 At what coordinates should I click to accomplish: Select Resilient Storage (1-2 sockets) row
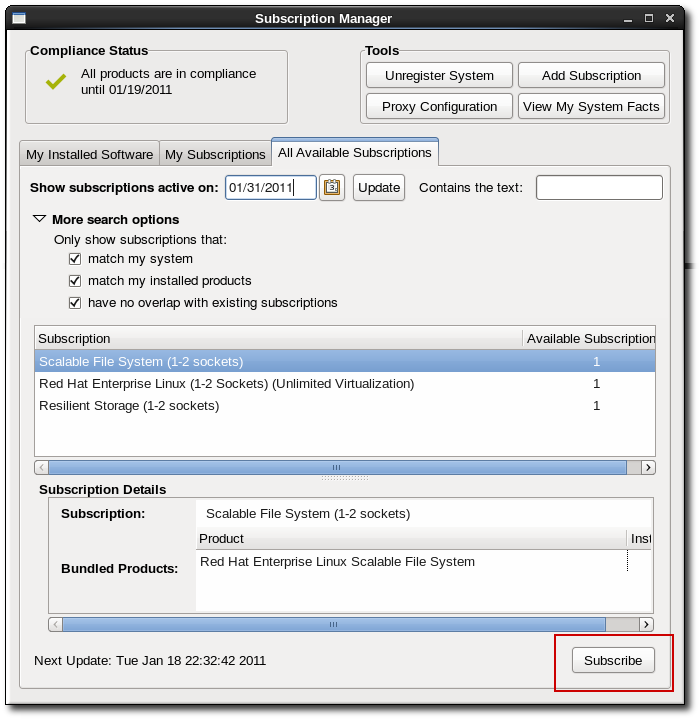click(345, 405)
